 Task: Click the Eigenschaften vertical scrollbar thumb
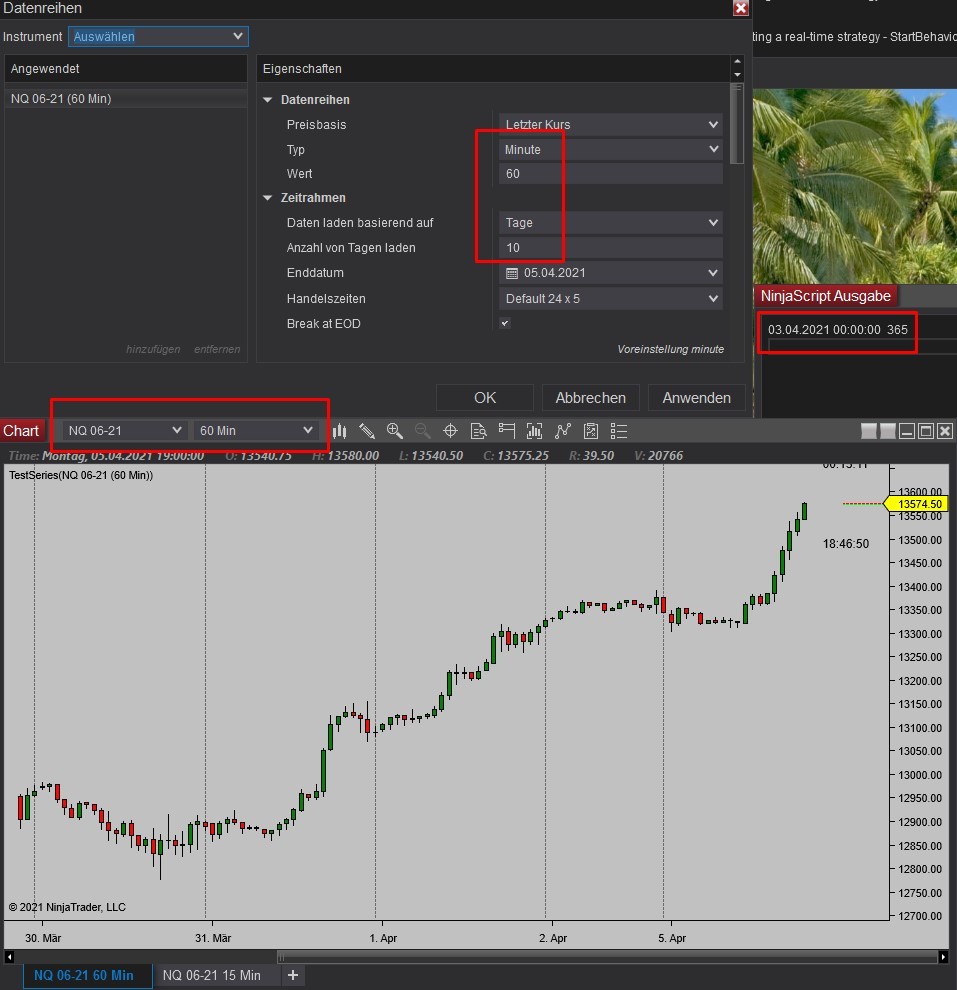click(x=737, y=124)
